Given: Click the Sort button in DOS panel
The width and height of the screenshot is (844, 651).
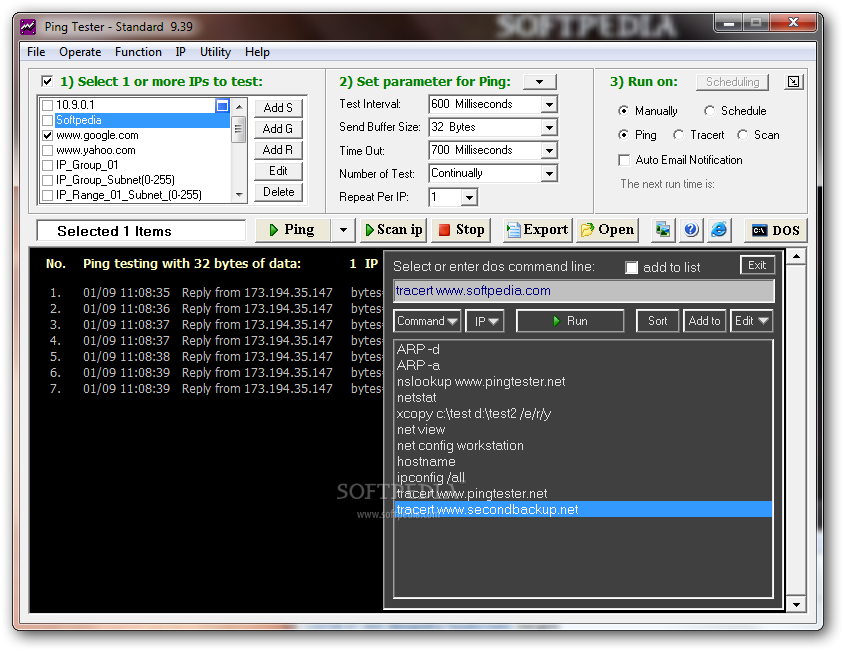Looking at the screenshot, I should (657, 321).
